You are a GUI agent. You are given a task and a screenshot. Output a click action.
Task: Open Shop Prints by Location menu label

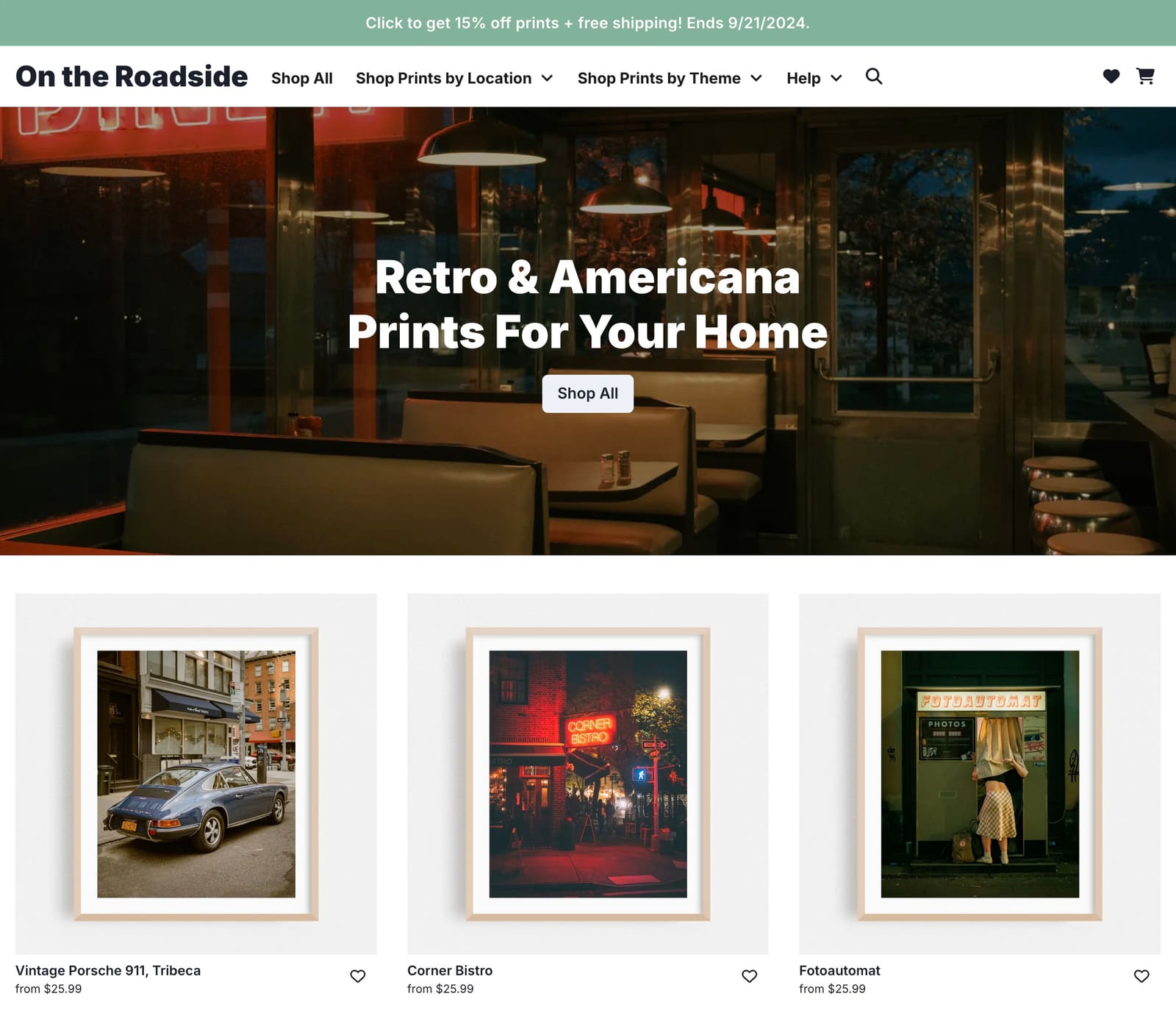(444, 78)
